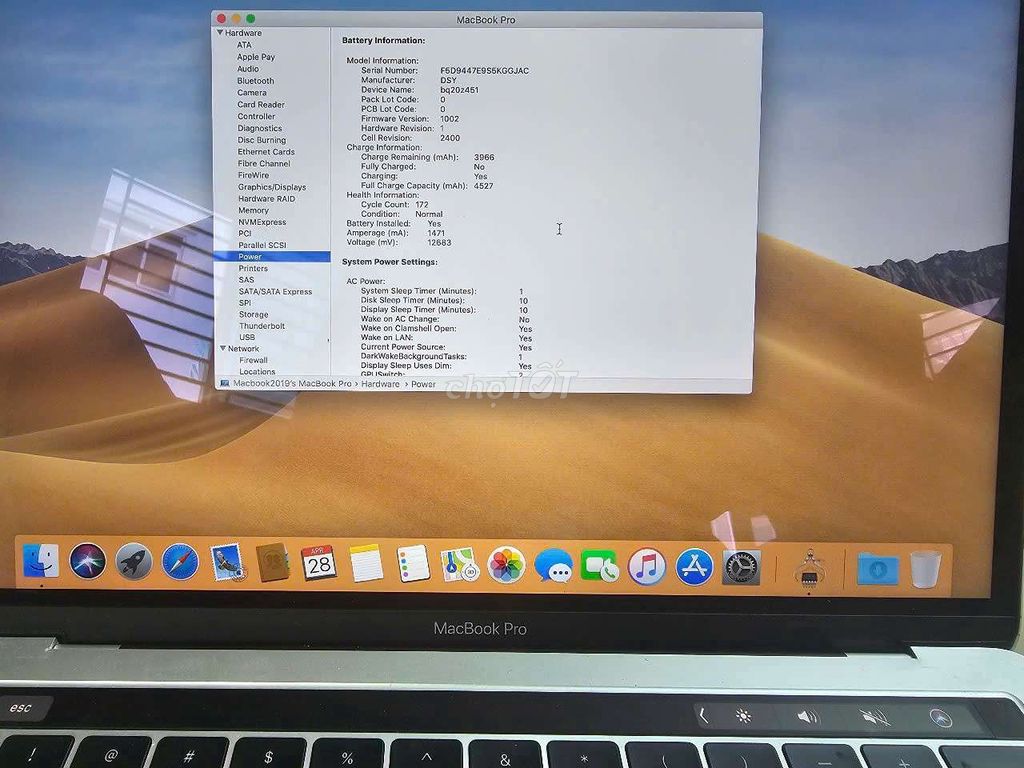Open the App Store icon
The height and width of the screenshot is (768, 1024).
coord(694,568)
